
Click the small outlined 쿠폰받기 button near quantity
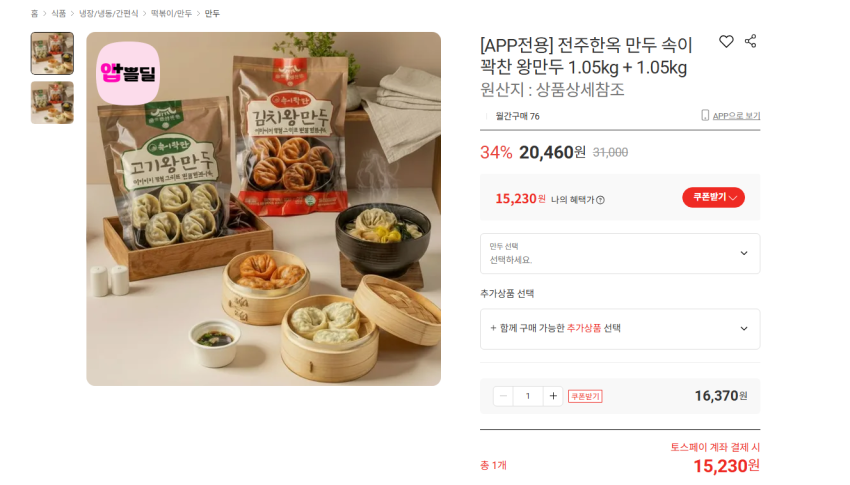point(585,397)
